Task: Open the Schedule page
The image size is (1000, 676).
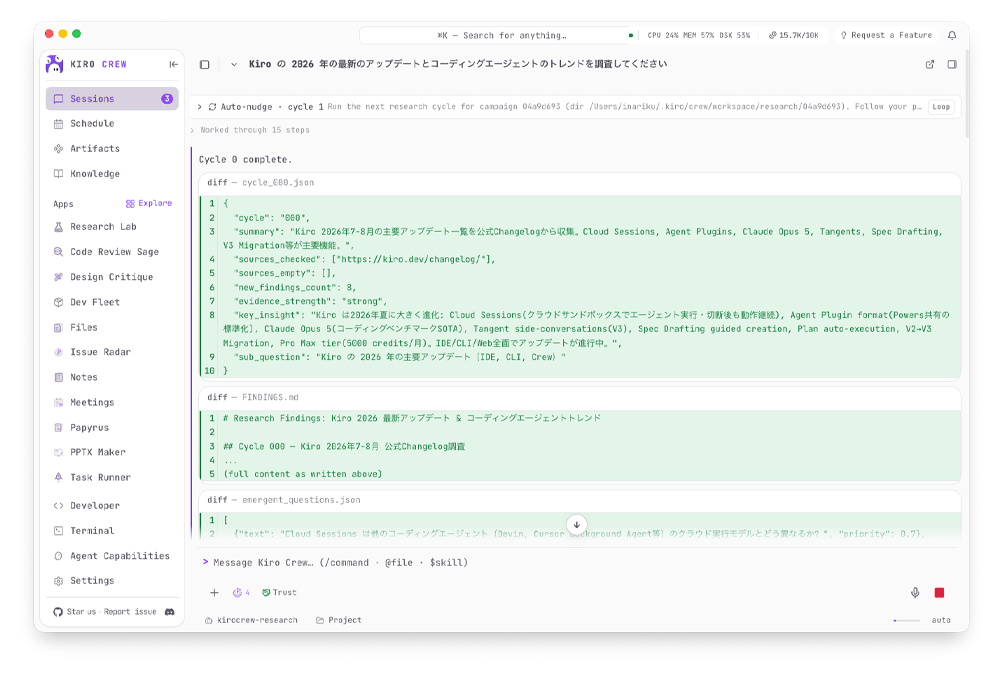Action: click(112, 124)
